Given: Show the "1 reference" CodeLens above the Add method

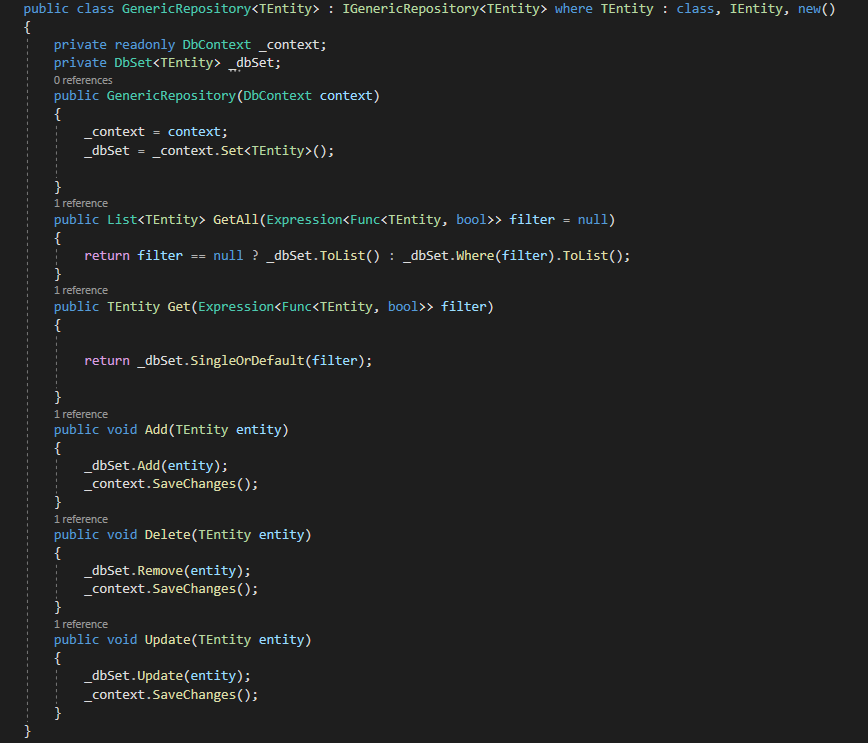Looking at the screenshot, I should [81, 414].
